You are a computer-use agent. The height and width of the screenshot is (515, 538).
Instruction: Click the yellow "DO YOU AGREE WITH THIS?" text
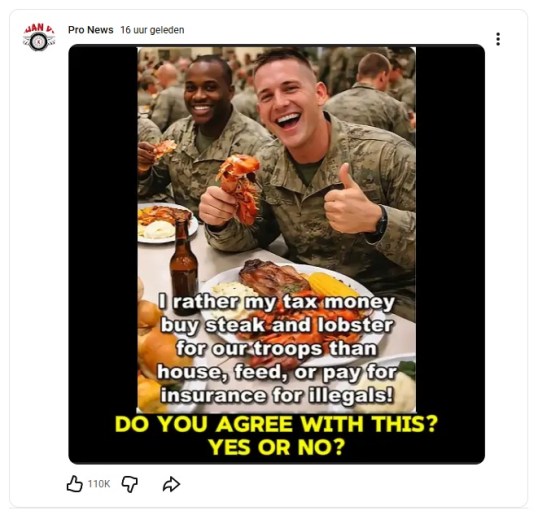(x=277, y=424)
